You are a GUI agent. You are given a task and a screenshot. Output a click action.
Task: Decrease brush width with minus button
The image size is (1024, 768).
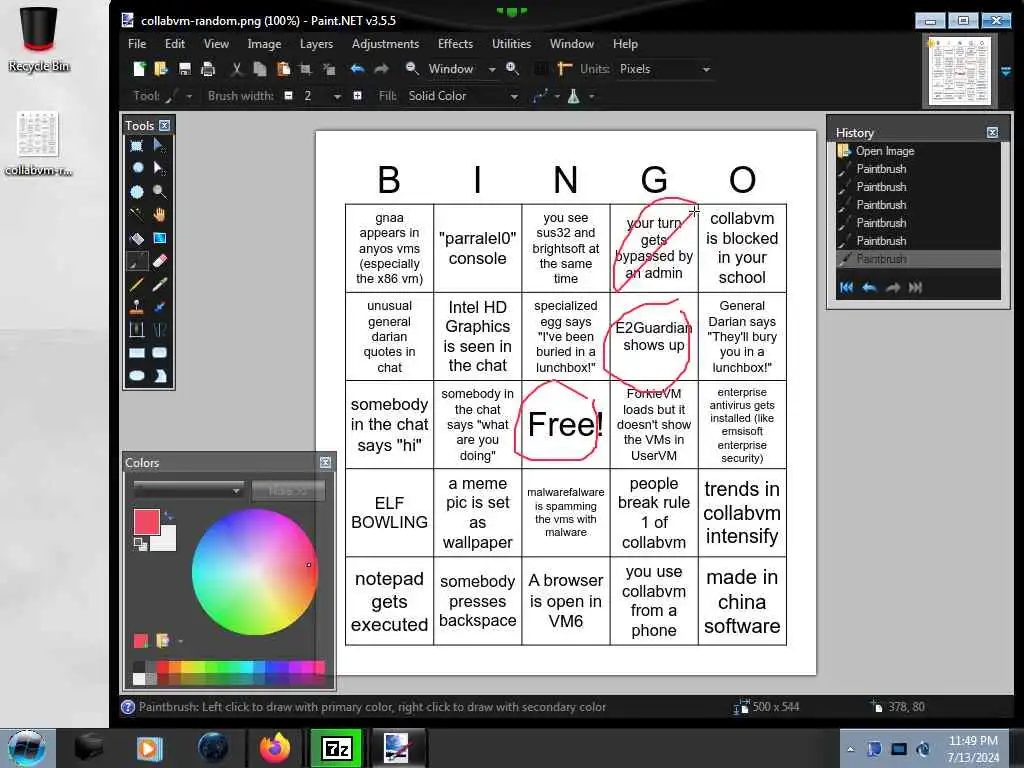click(x=289, y=96)
